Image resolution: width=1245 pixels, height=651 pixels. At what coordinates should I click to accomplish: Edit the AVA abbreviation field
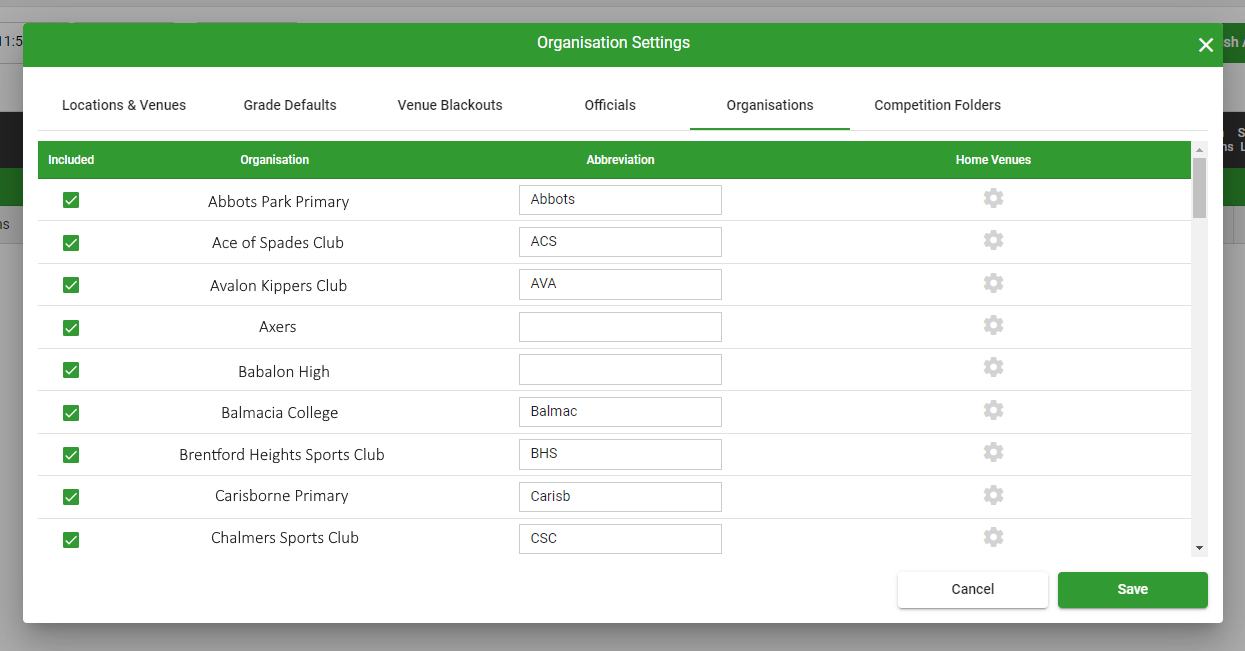click(x=620, y=284)
